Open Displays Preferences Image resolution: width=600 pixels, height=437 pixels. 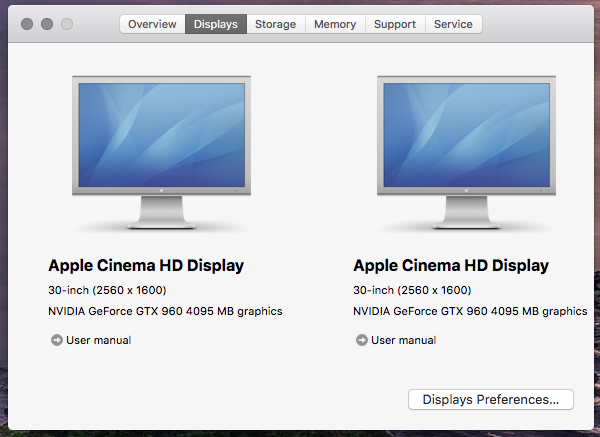coord(491,399)
